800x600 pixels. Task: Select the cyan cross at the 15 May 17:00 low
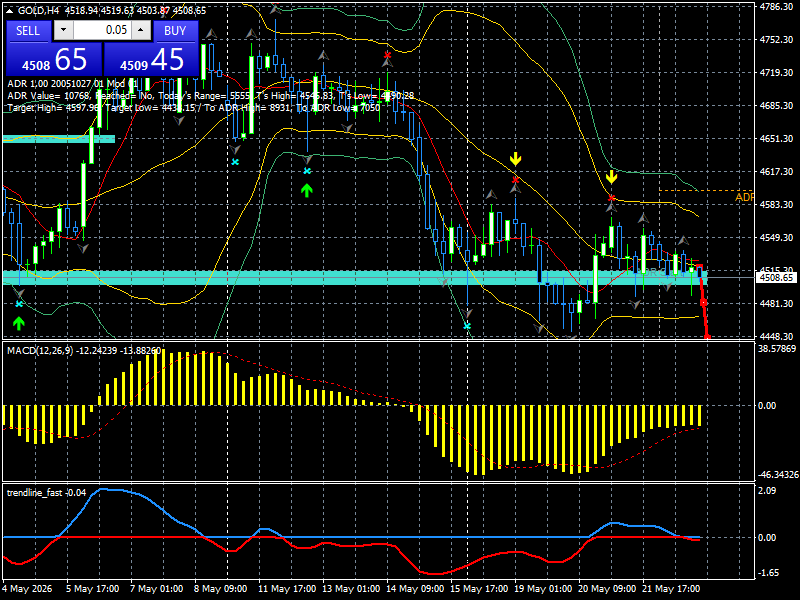467,326
